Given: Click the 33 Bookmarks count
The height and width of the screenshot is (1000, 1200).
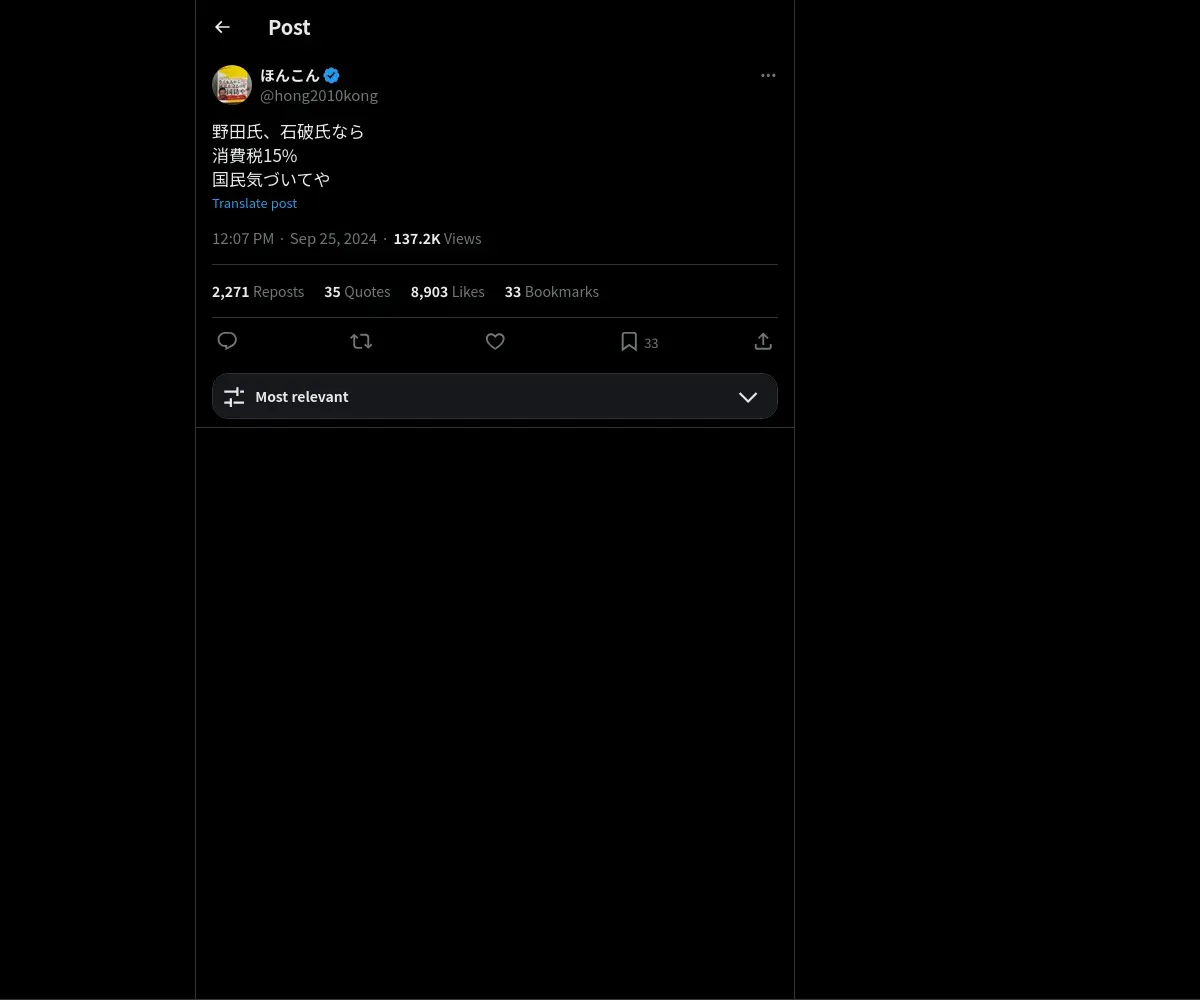Looking at the screenshot, I should 552,292.
